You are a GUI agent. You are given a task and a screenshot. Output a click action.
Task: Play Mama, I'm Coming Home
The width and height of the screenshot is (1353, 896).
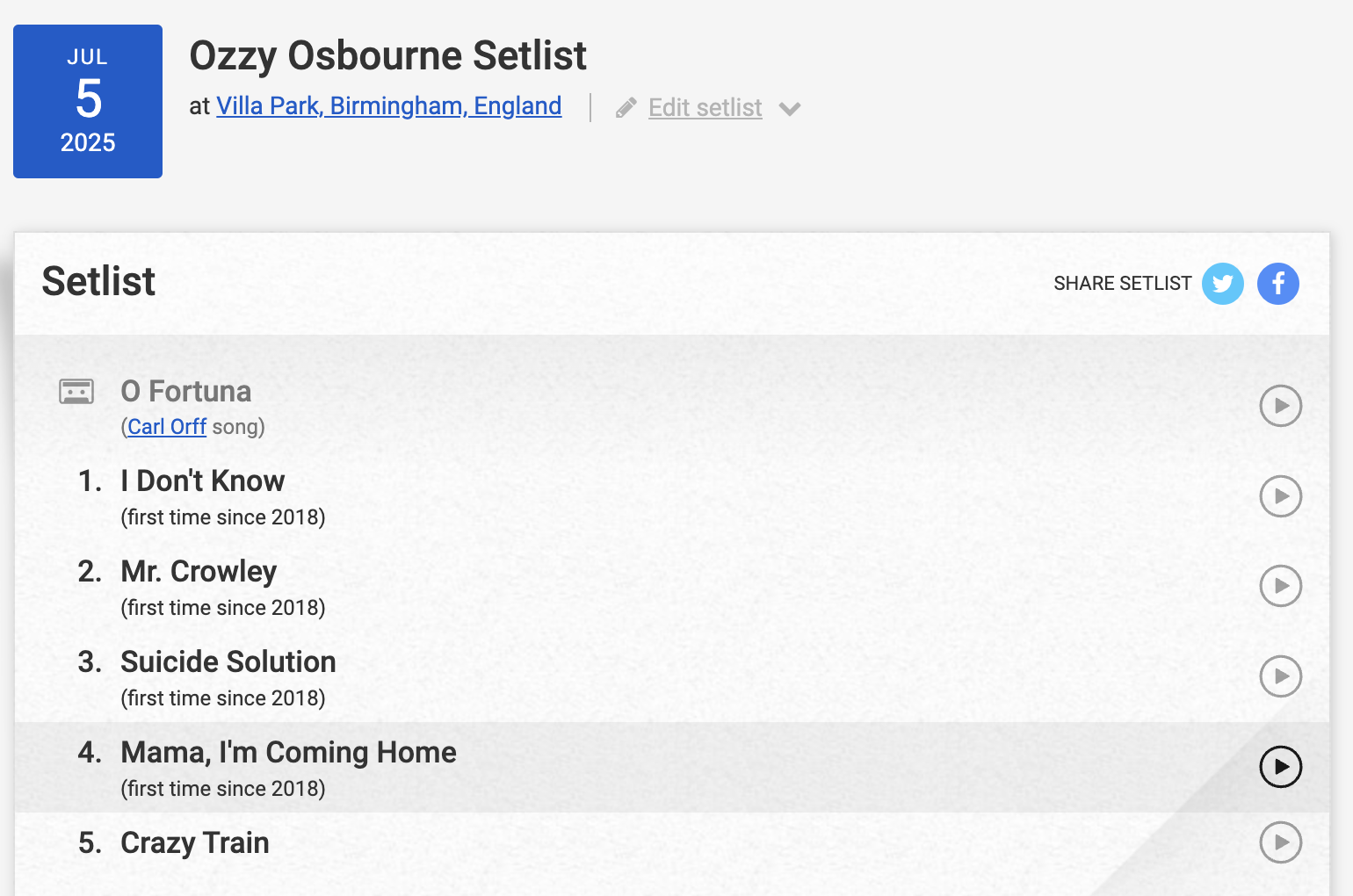click(1281, 767)
